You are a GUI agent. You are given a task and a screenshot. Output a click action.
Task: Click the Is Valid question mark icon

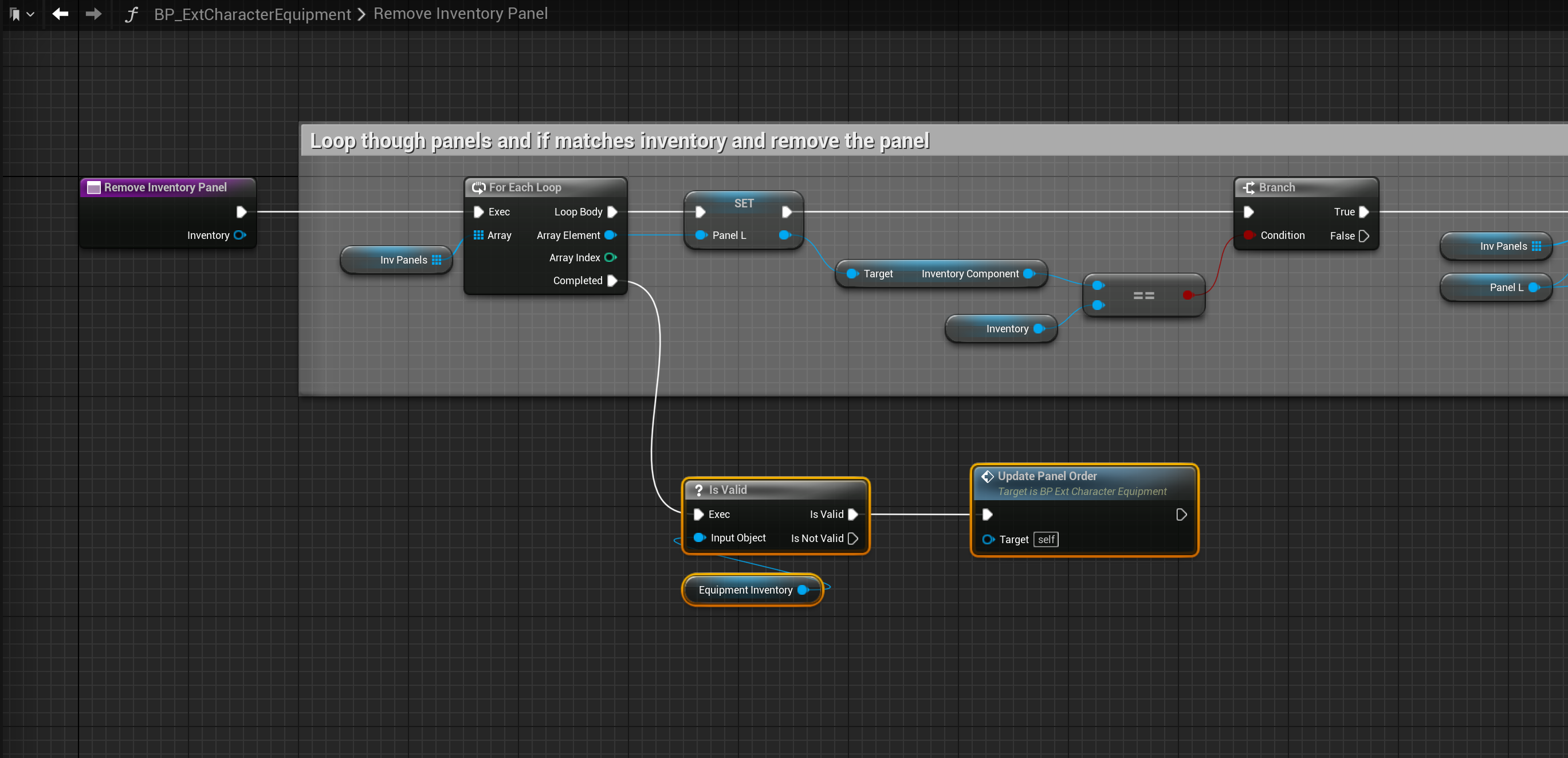click(x=698, y=490)
